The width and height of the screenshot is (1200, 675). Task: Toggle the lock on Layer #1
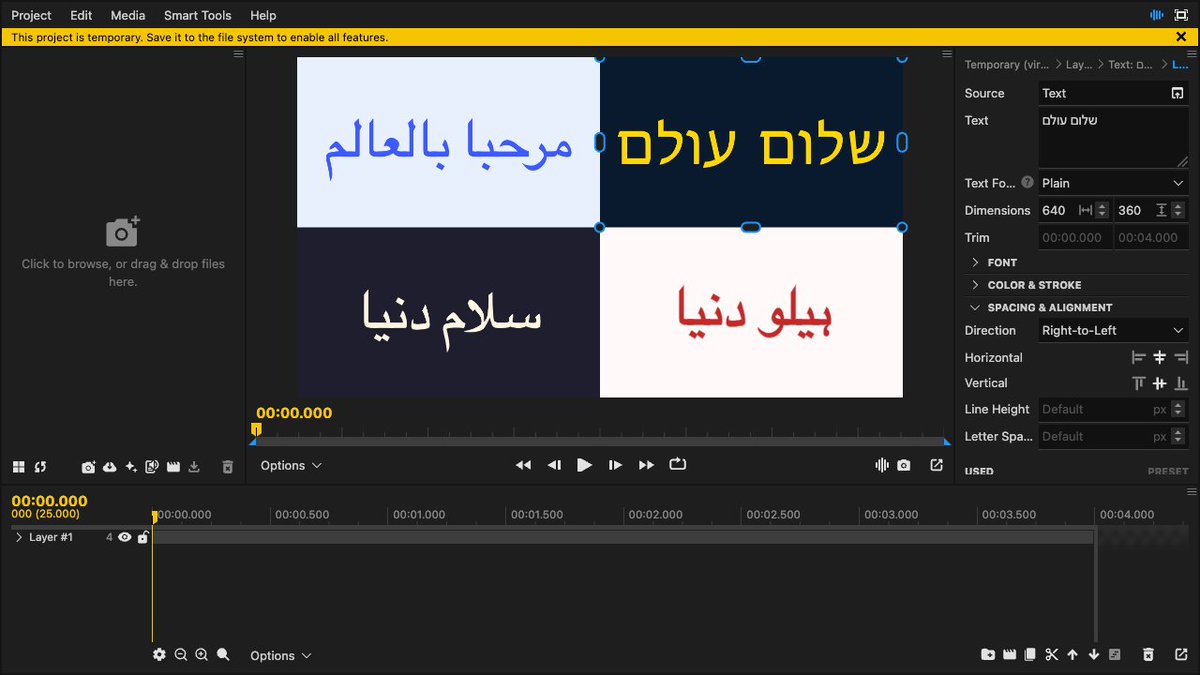[143, 537]
